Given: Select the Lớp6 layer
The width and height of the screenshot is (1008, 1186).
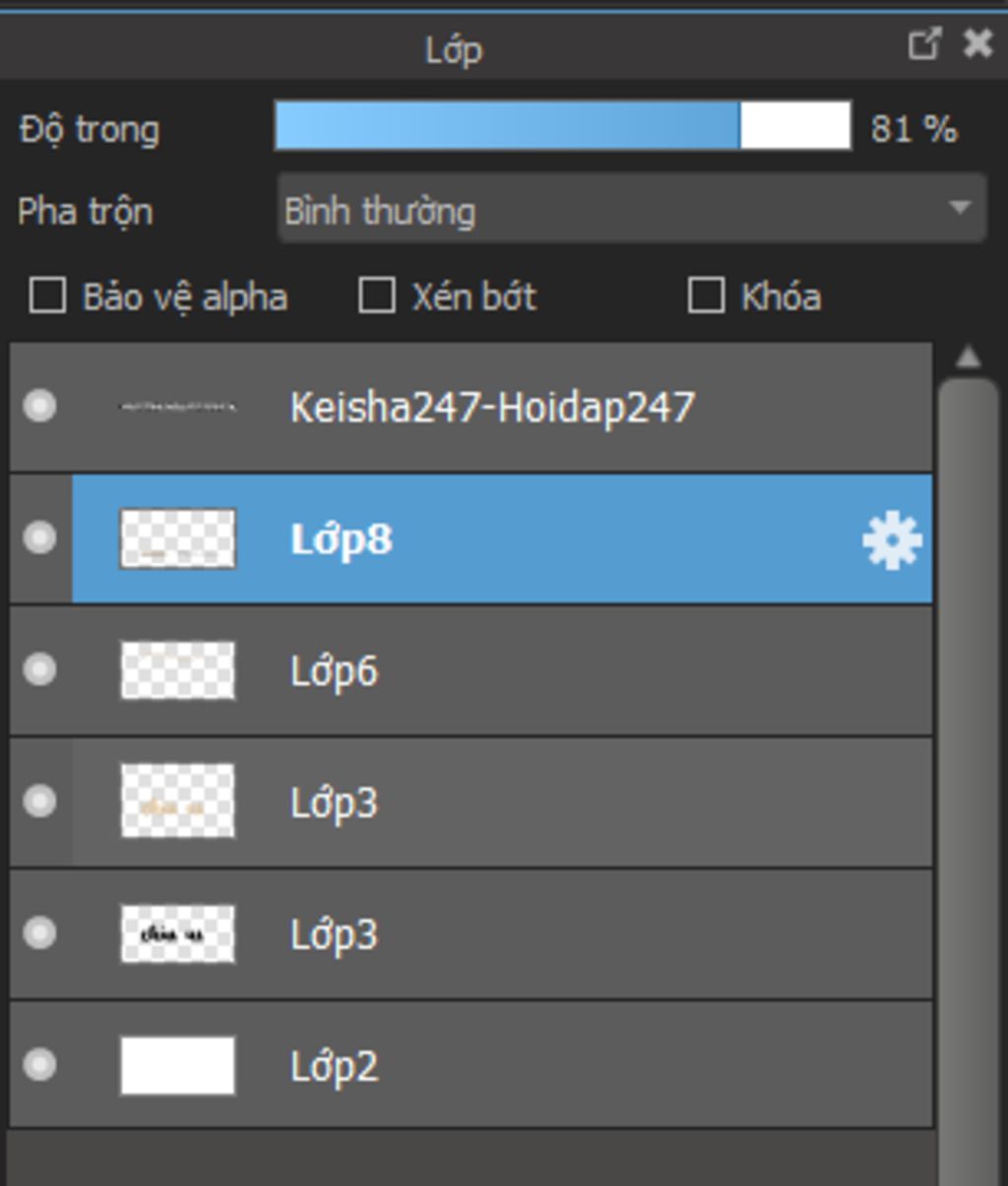Looking at the screenshot, I should tap(472, 670).
